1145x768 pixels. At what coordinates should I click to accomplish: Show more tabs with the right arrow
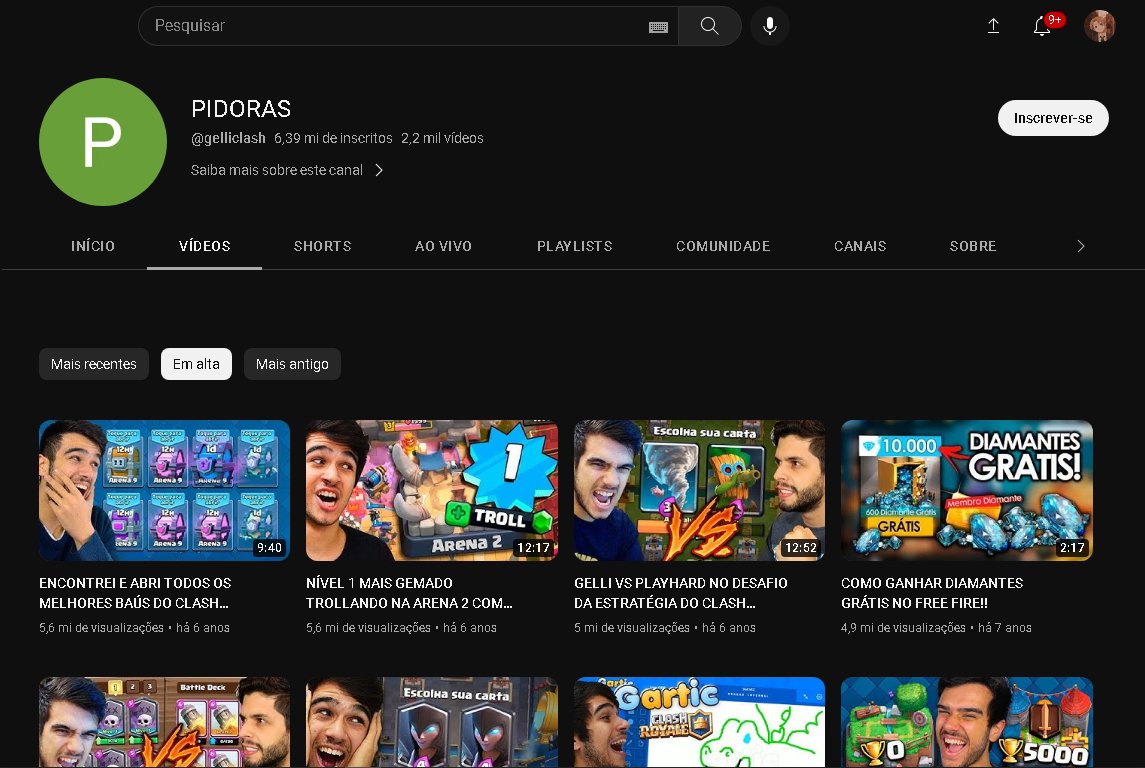pos(1081,246)
